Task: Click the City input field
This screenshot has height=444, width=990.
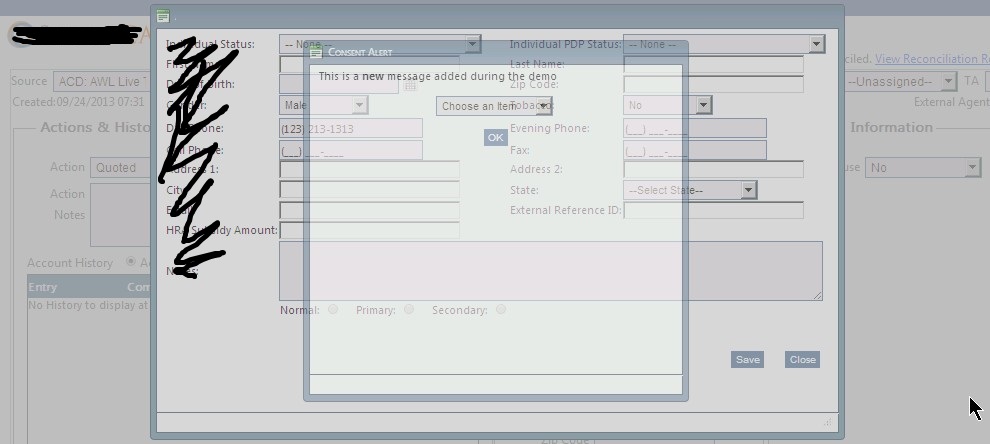Action: pyautogui.click(x=369, y=190)
